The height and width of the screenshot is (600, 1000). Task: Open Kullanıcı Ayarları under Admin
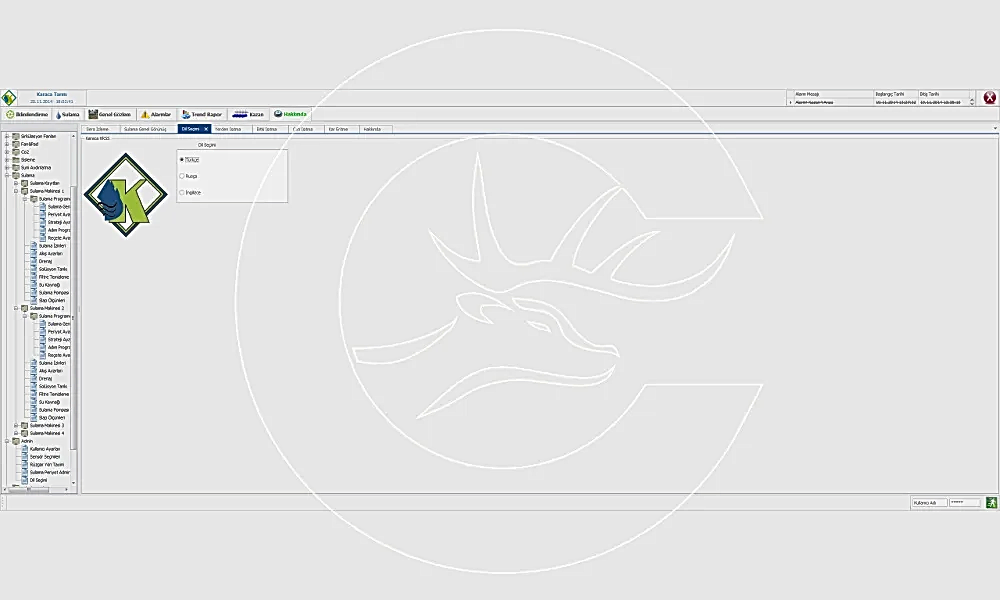tap(46, 449)
